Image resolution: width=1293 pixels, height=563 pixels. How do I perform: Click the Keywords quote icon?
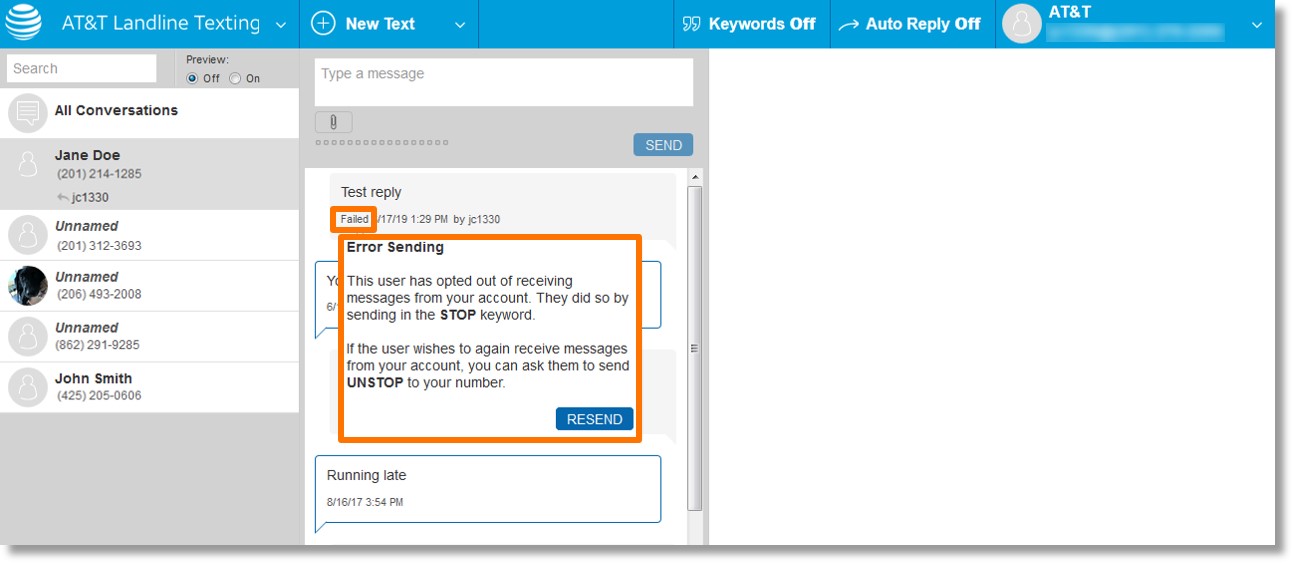(x=691, y=24)
